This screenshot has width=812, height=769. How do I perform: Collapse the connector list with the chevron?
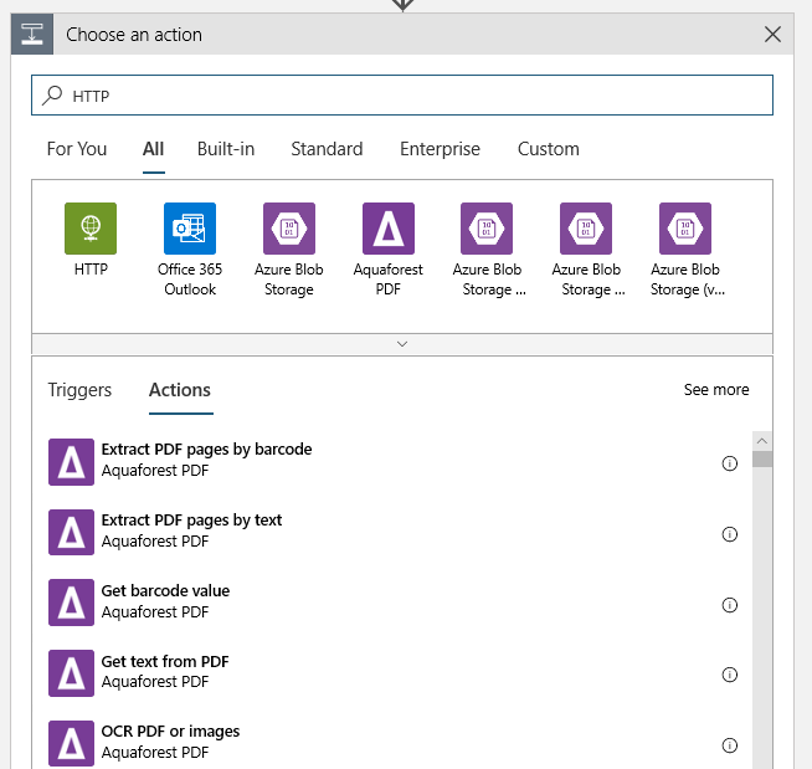(402, 343)
